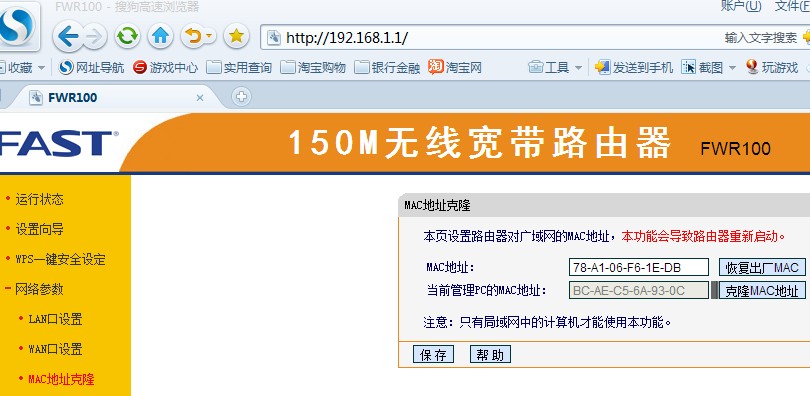Open the 收藏 favorites dropdown
This screenshot has width=810, height=396.
point(22,68)
